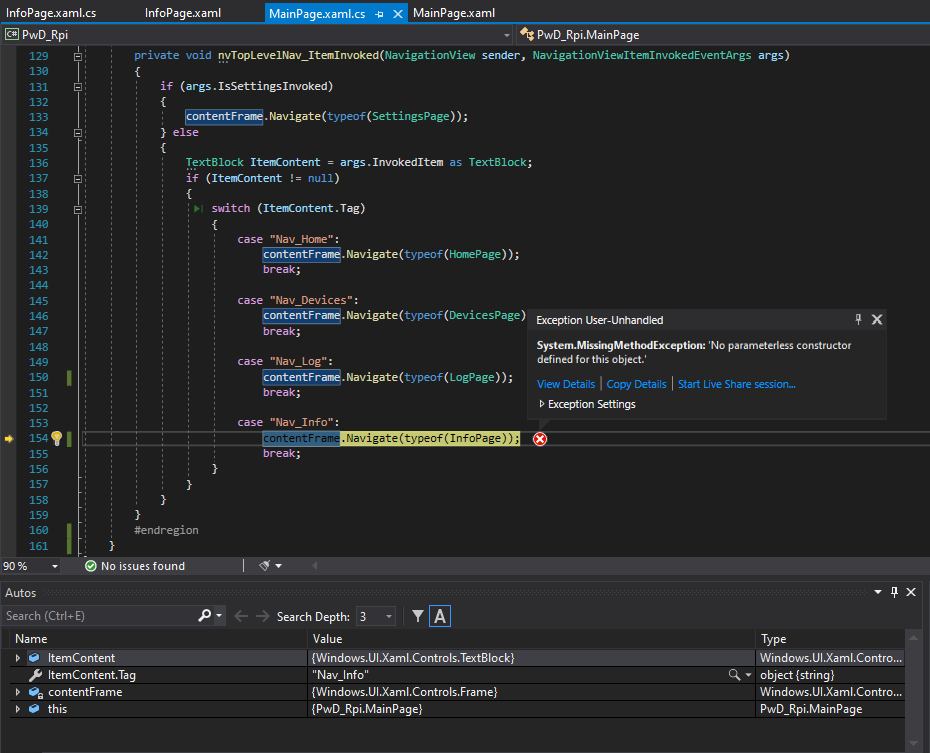Toggle pin on MainPage.xaml.cs tab
The image size is (930, 753).
click(378, 13)
